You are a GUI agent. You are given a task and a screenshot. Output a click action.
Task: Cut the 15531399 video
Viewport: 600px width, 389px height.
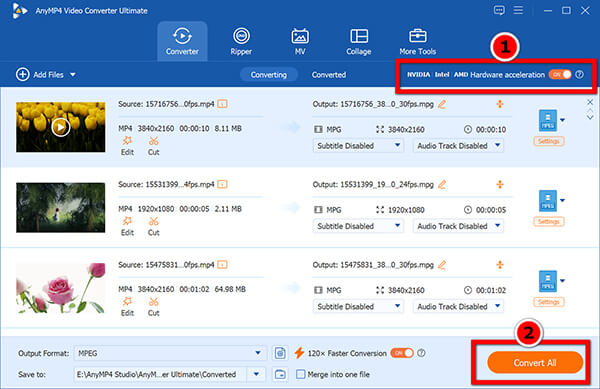pos(153,226)
